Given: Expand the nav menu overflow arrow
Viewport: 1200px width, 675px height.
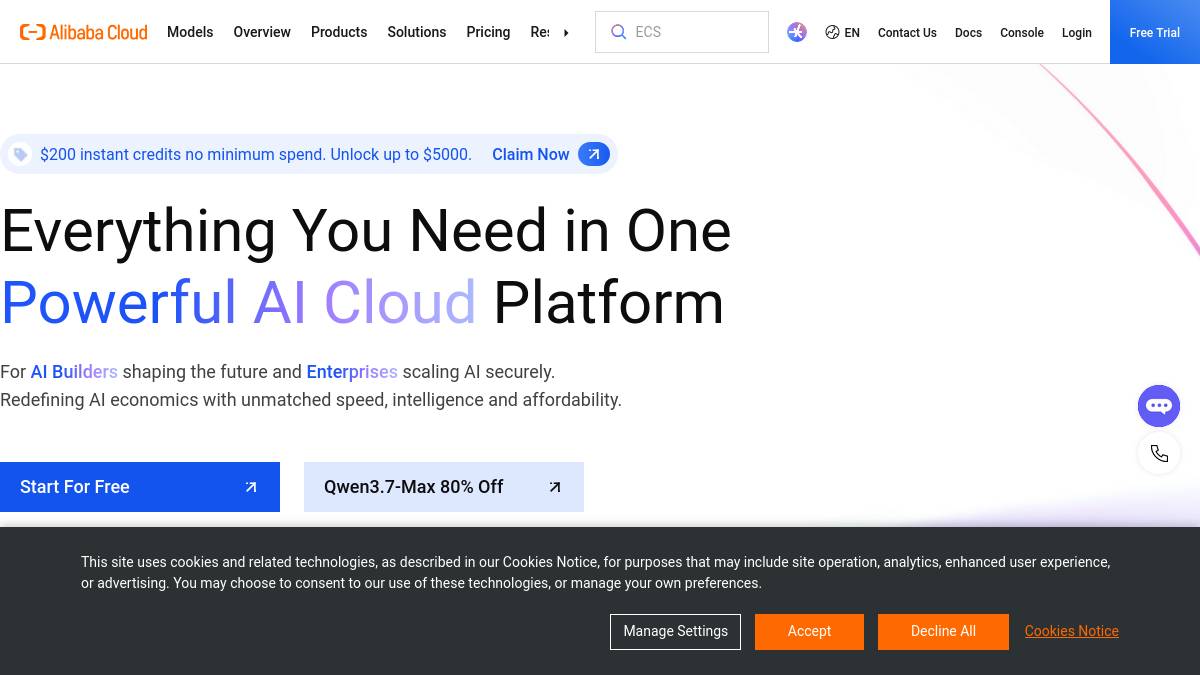Looking at the screenshot, I should [566, 32].
